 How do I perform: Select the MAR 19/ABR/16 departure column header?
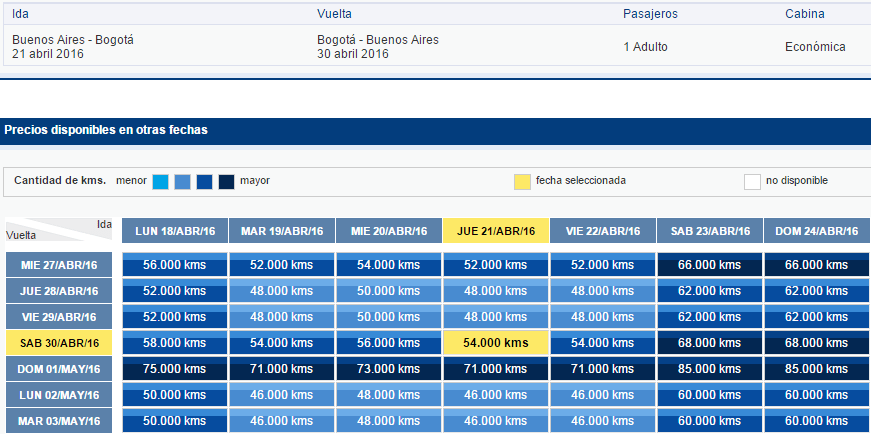(x=282, y=231)
